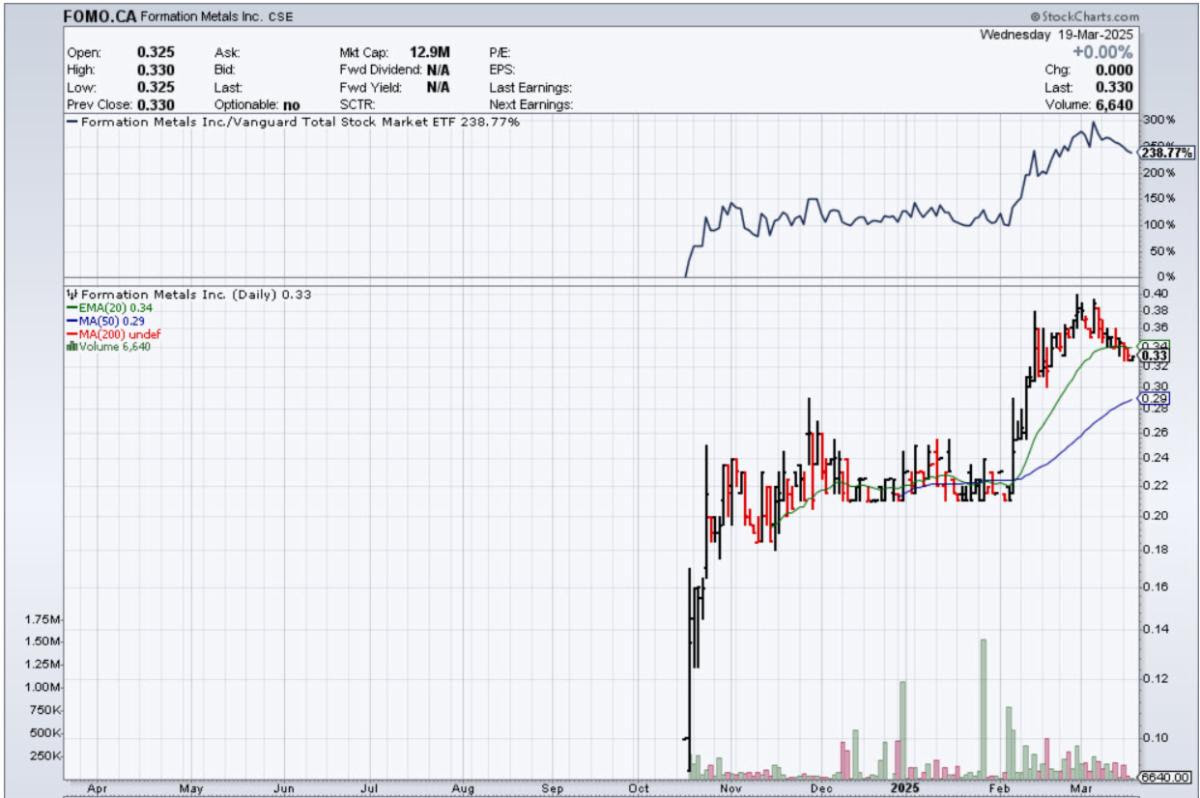Click the boxed 0.33 last price tag

(1156, 356)
